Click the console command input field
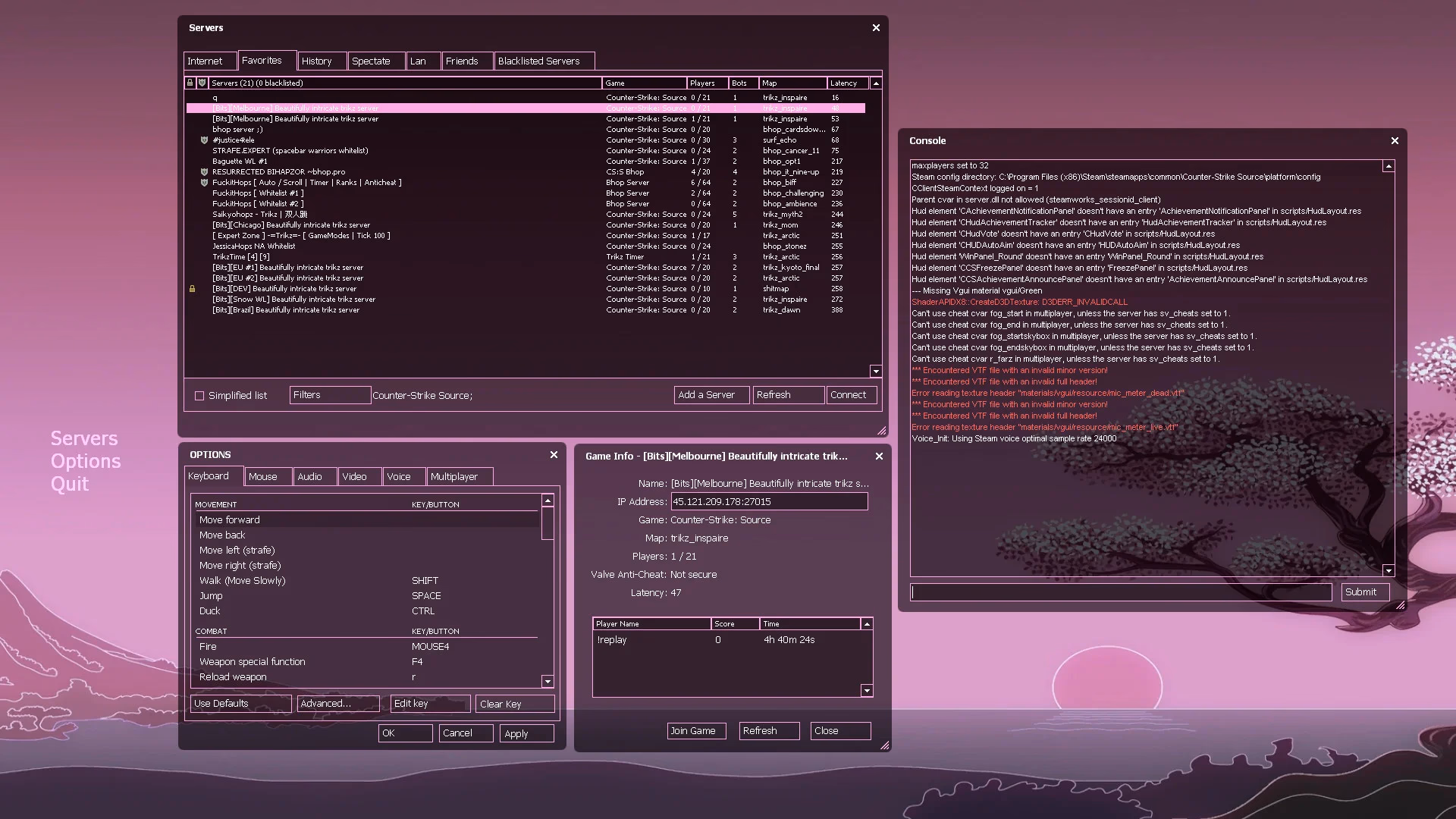Image resolution: width=1456 pixels, height=819 pixels. [1120, 591]
